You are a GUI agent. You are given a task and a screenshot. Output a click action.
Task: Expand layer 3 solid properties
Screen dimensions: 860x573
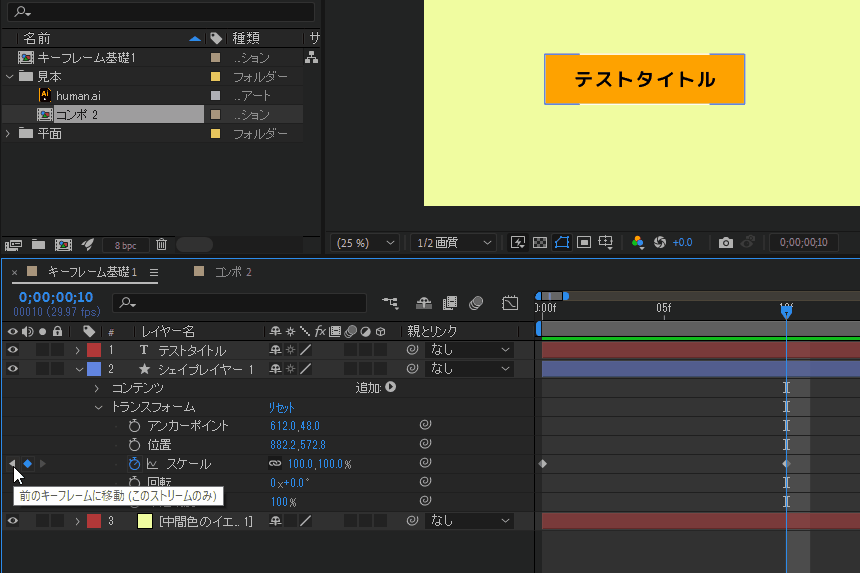click(78, 521)
